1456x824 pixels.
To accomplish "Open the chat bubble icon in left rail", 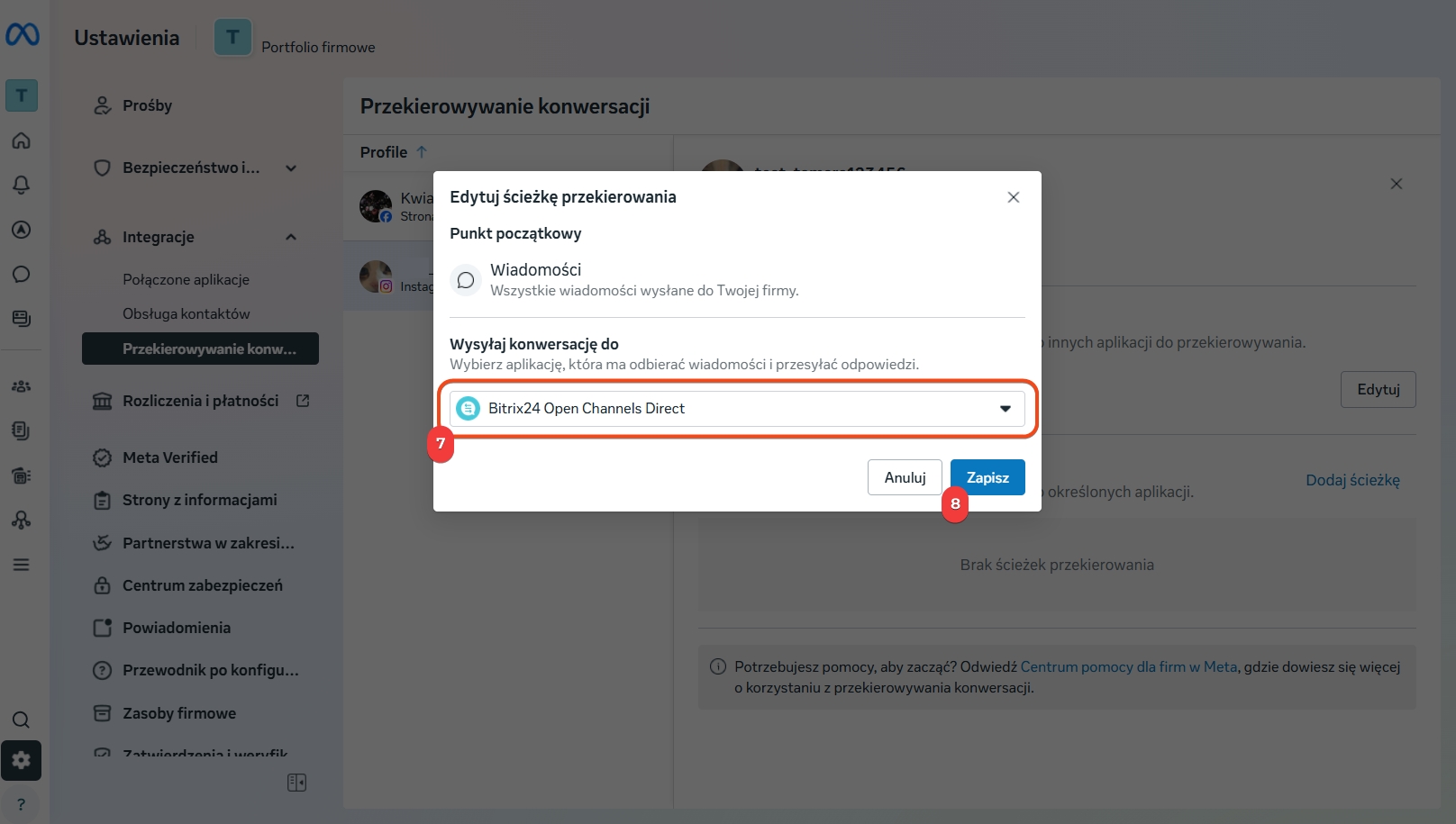I will (x=22, y=274).
